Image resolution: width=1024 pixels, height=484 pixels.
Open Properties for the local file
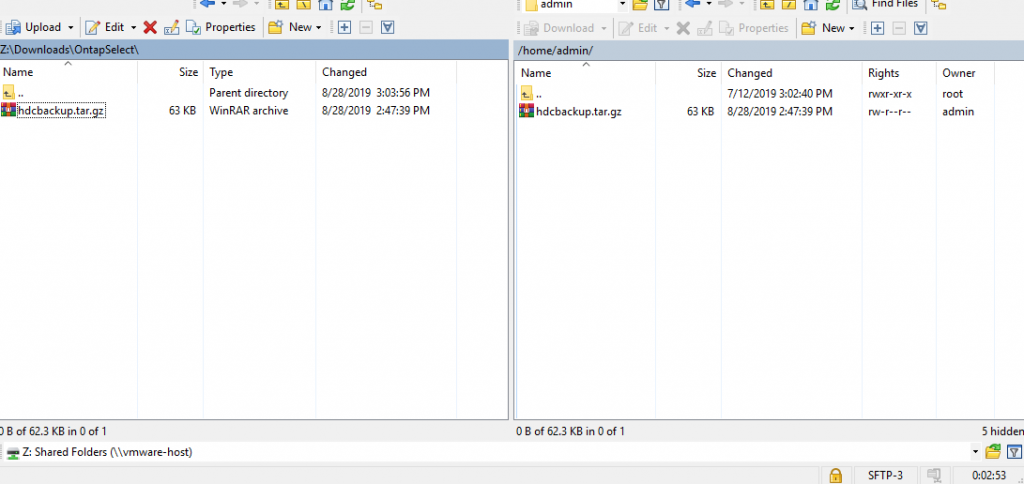click(221, 27)
